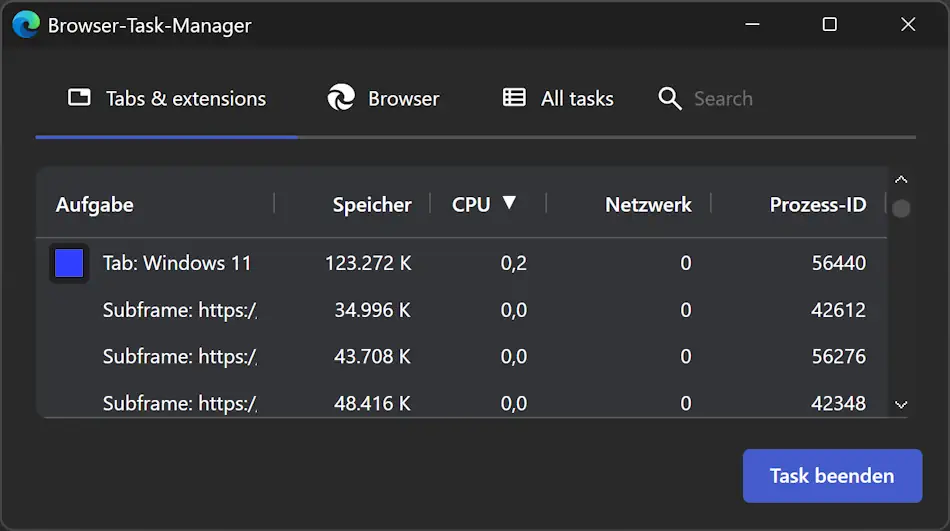Sort by CPU column header
This screenshot has height=531, width=950.
471,205
